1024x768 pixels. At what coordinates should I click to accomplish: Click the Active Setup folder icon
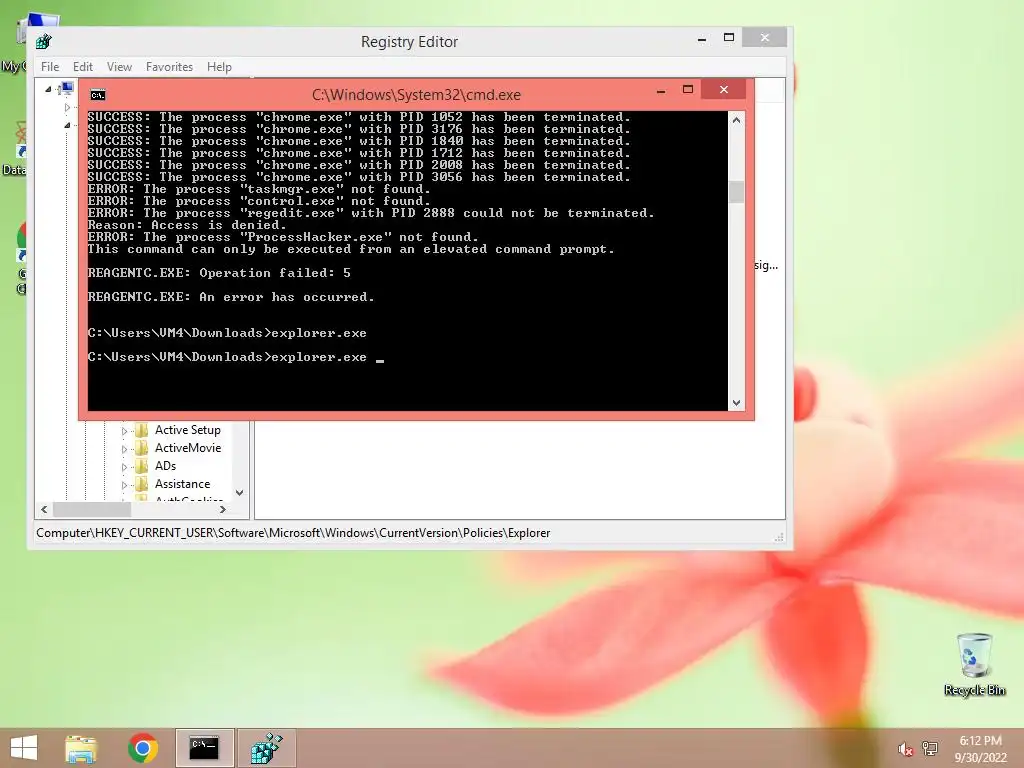tap(142, 430)
